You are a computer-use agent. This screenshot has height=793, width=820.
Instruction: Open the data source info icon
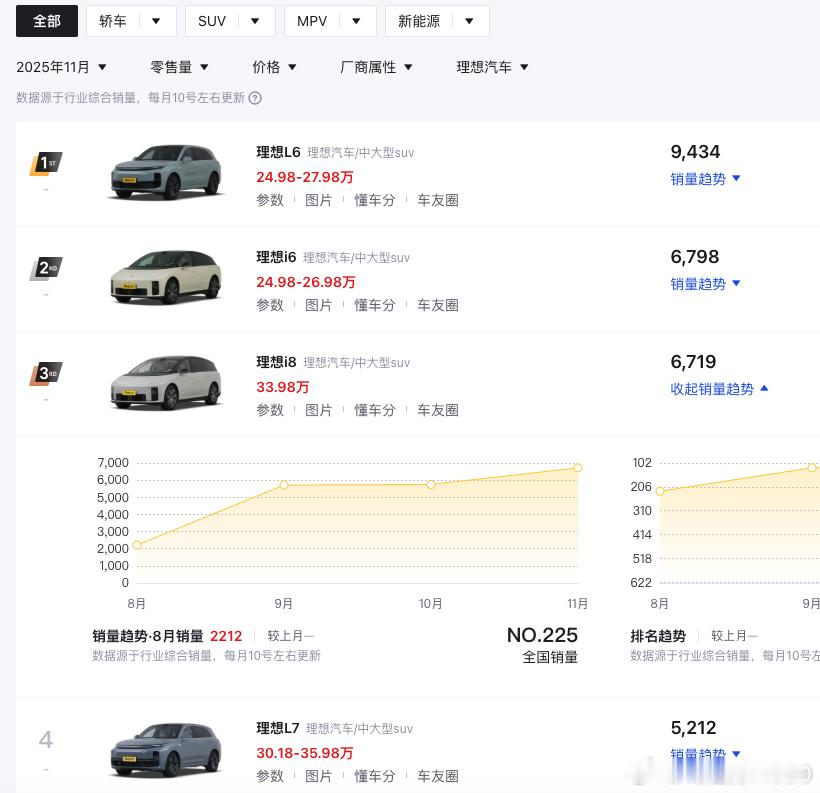click(x=255, y=98)
